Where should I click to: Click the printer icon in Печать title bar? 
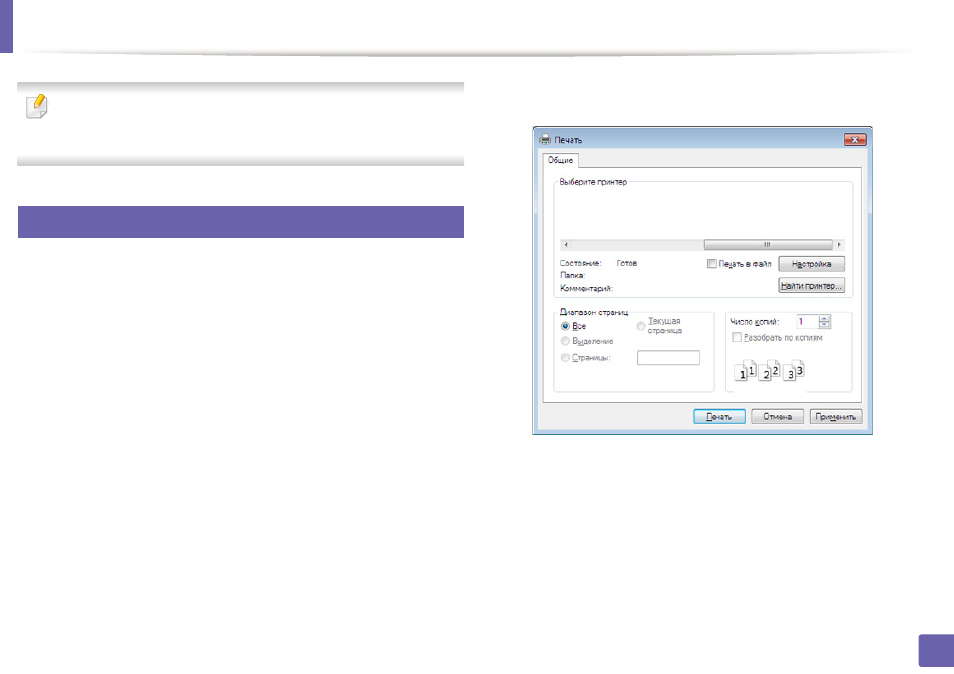tap(545, 139)
